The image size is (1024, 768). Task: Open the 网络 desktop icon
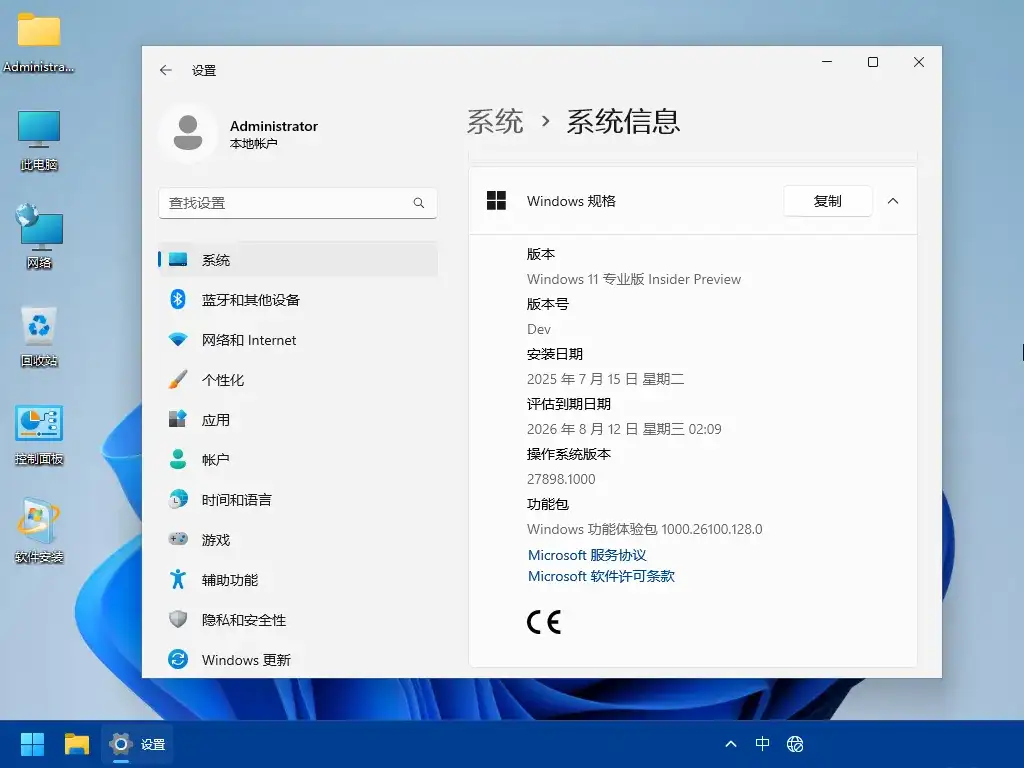(39, 238)
